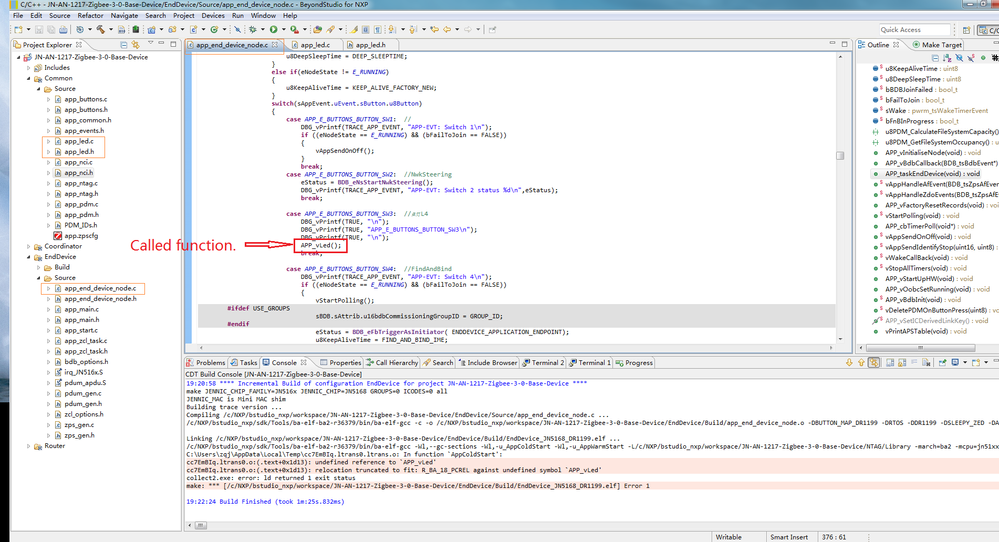The height and width of the screenshot is (542, 999).
Task: Toggle console error highlighting button
Action: click(873, 362)
